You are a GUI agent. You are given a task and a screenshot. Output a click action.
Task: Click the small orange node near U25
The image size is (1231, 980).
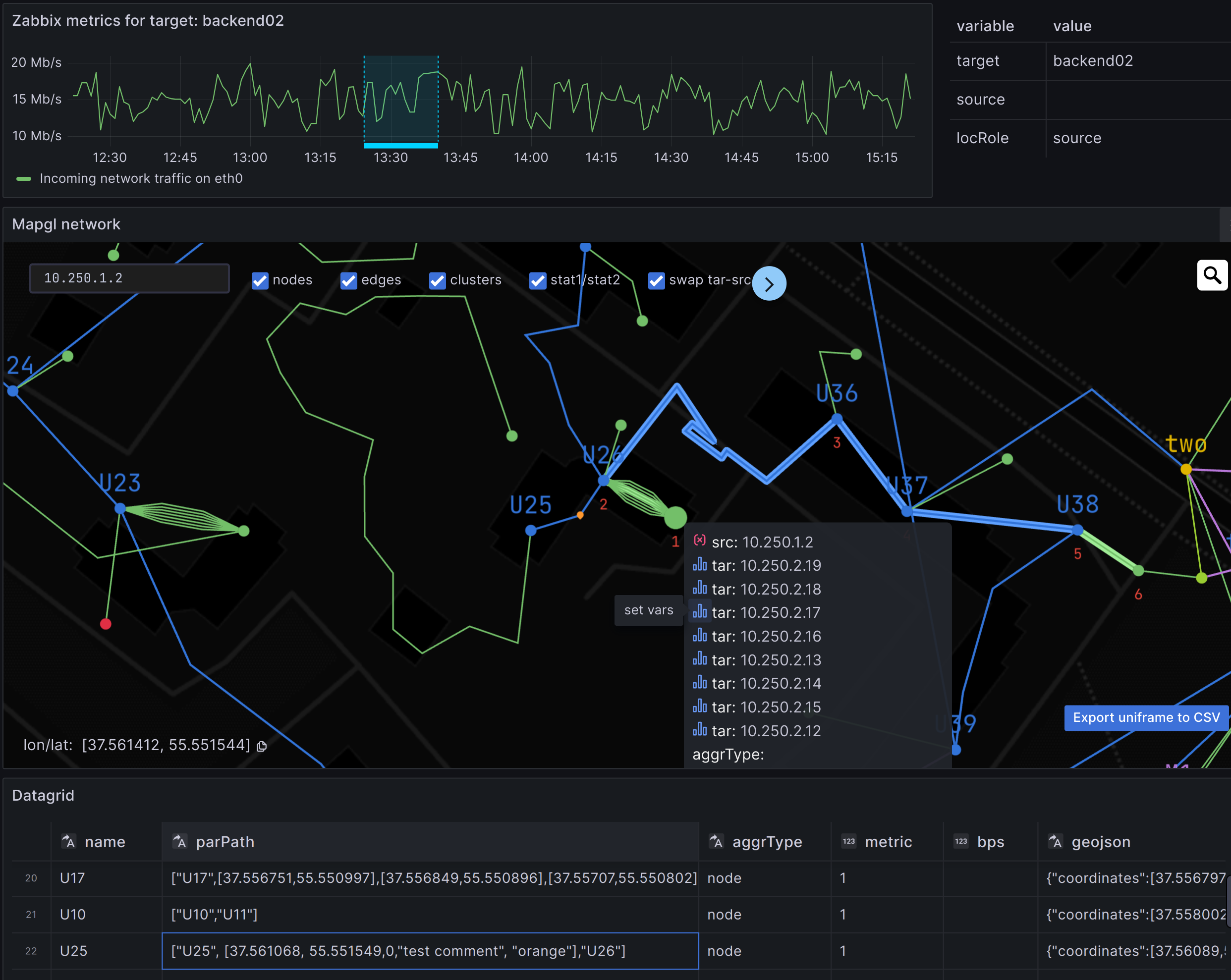click(580, 515)
